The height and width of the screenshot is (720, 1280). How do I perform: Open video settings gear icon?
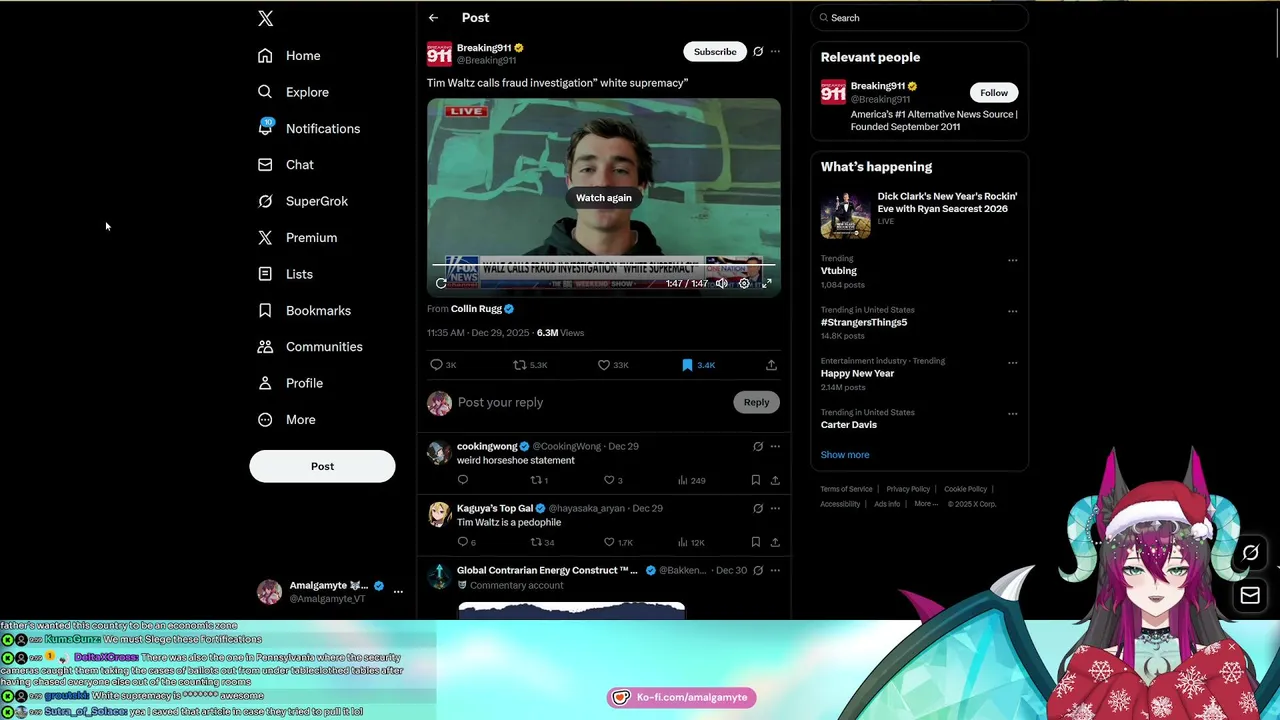pos(744,284)
